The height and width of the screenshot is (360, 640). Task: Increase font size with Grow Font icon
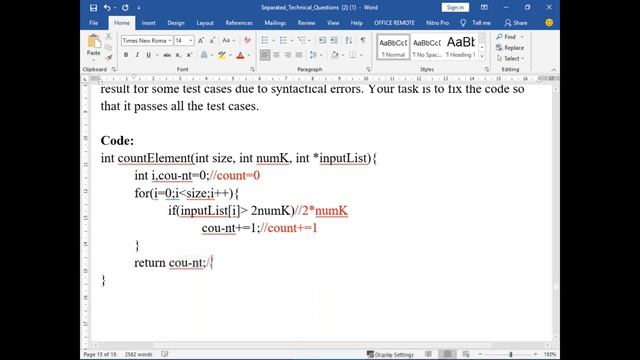pyautogui.click(x=201, y=40)
